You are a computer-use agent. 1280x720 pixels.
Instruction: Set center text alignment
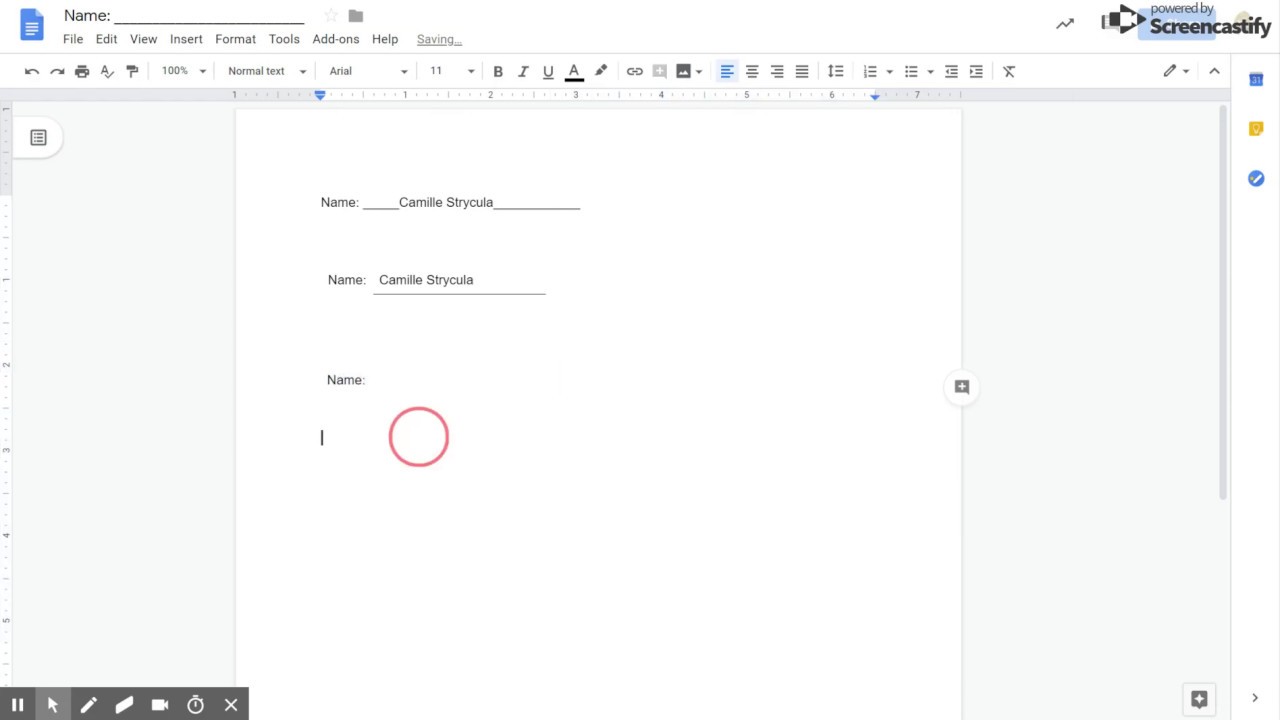752,71
